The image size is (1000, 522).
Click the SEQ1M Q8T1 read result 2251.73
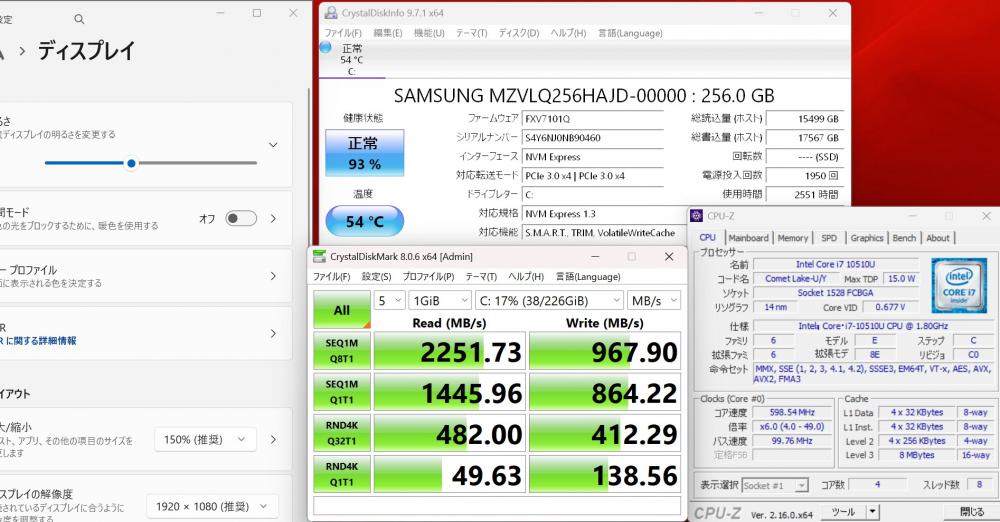pyautogui.click(x=450, y=351)
